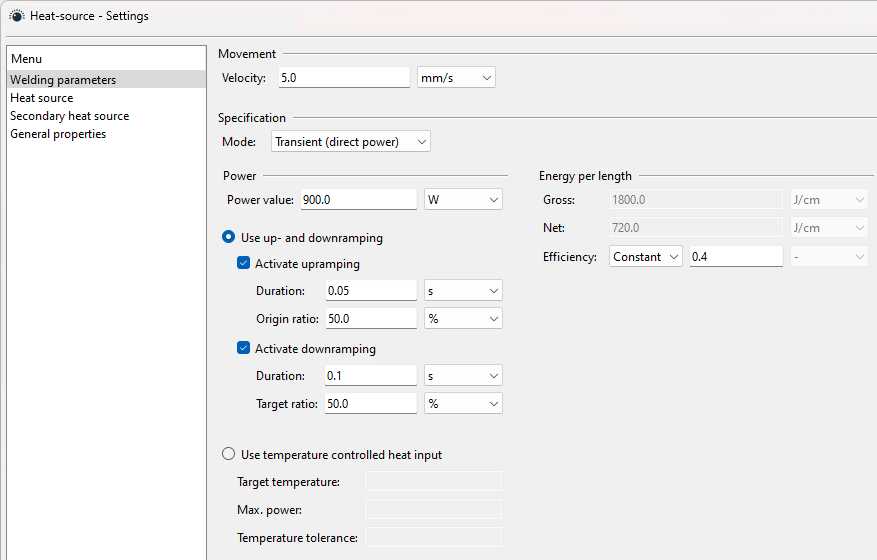Viewport: 877px width, 560px height.
Task: Toggle the Activate downramping checkbox
Action: [x=243, y=348]
